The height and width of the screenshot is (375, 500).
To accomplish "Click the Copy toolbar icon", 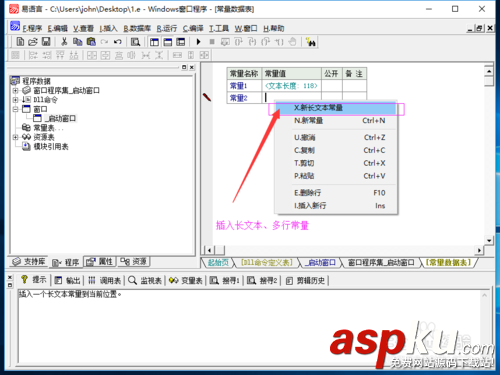I will coord(77,42).
